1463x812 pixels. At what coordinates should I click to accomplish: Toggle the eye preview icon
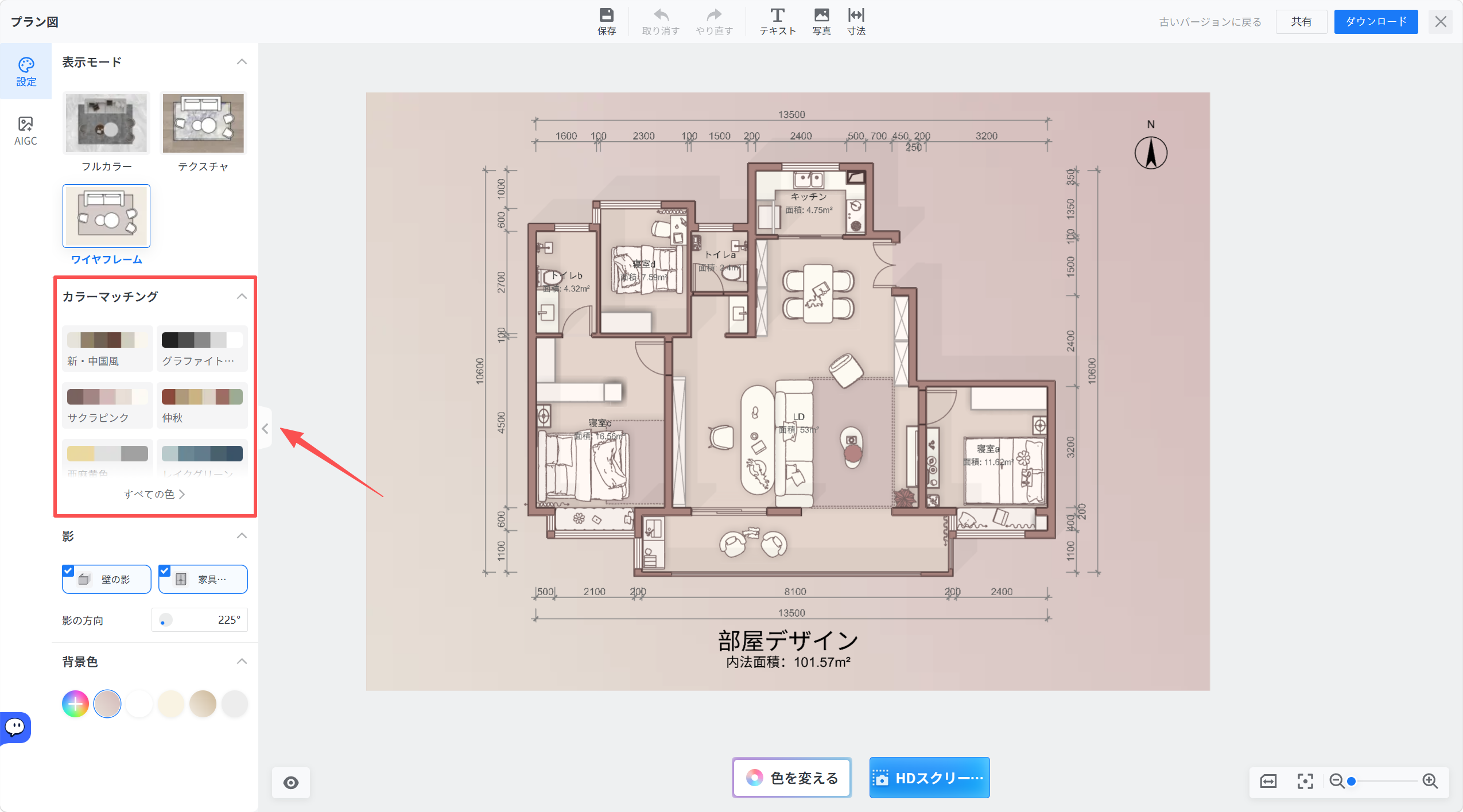[291, 782]
